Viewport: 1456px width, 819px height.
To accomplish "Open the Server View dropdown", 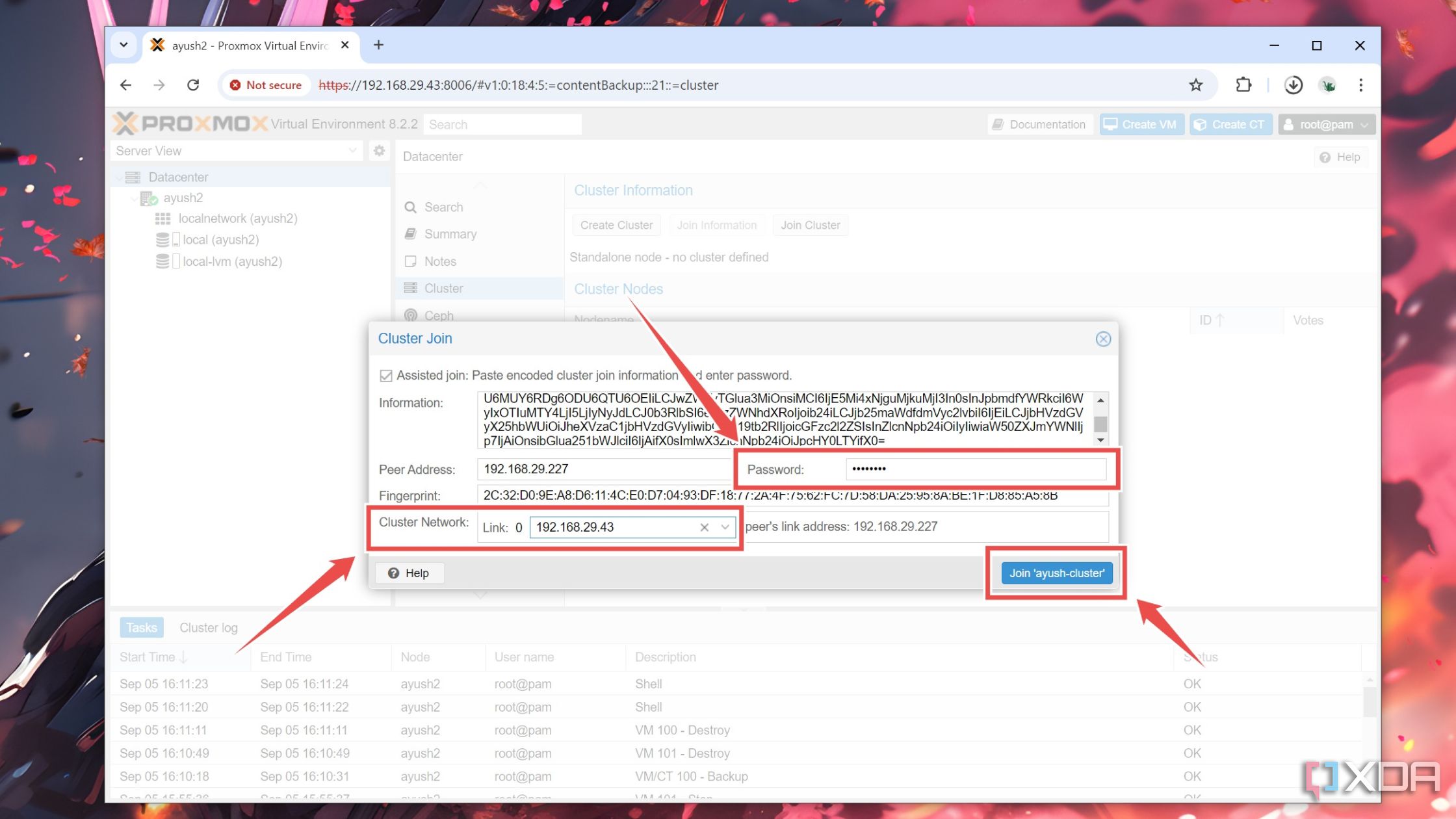I will (x=237, y=151).
